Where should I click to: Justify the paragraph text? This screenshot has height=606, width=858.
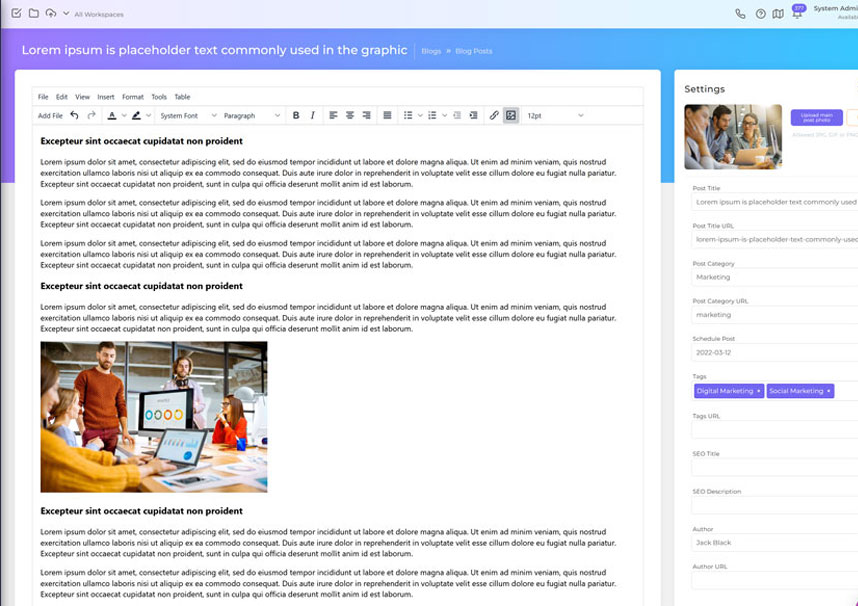tap(387, 115)
